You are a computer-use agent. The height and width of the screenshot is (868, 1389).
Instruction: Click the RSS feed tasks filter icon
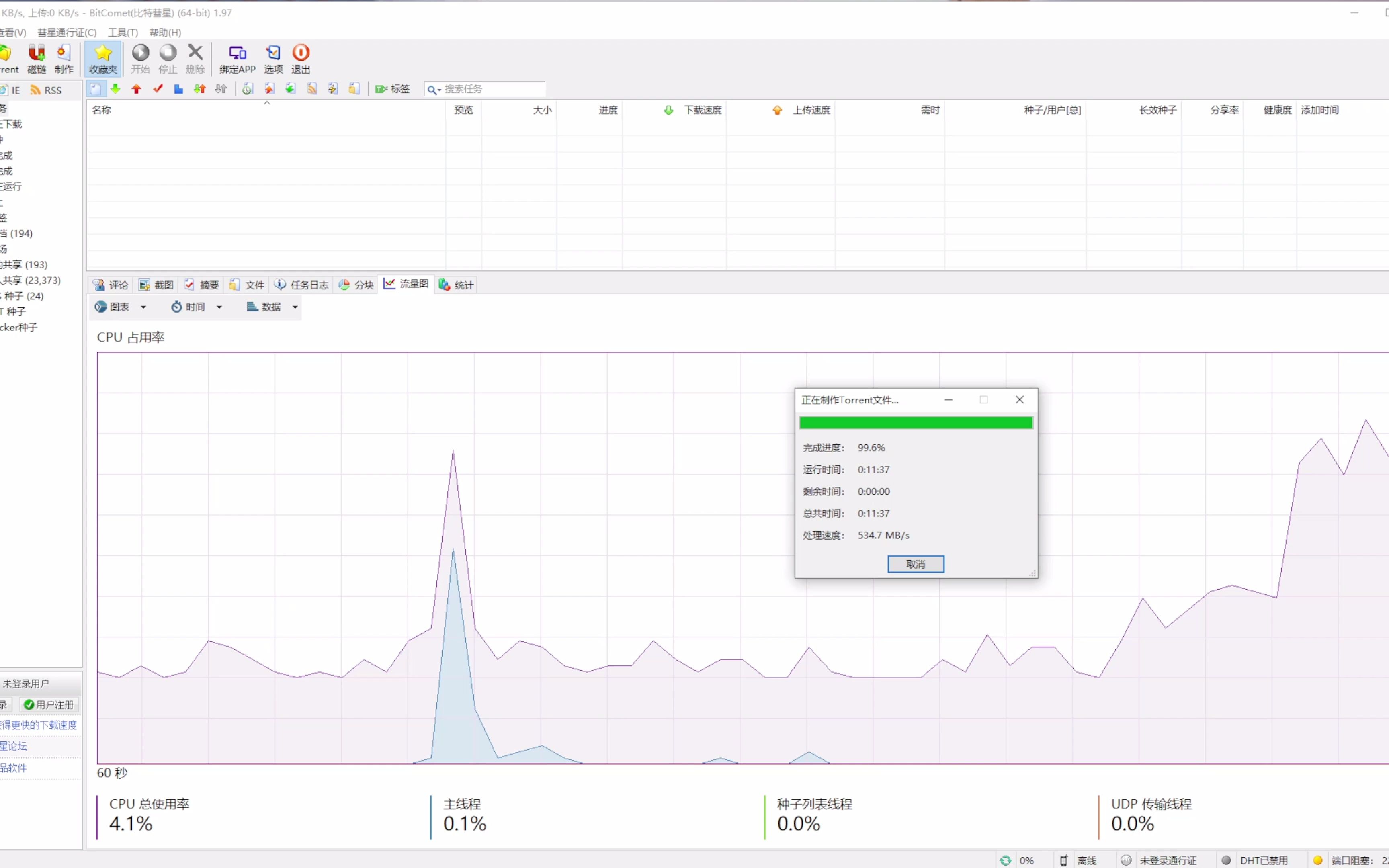(311, 89)
